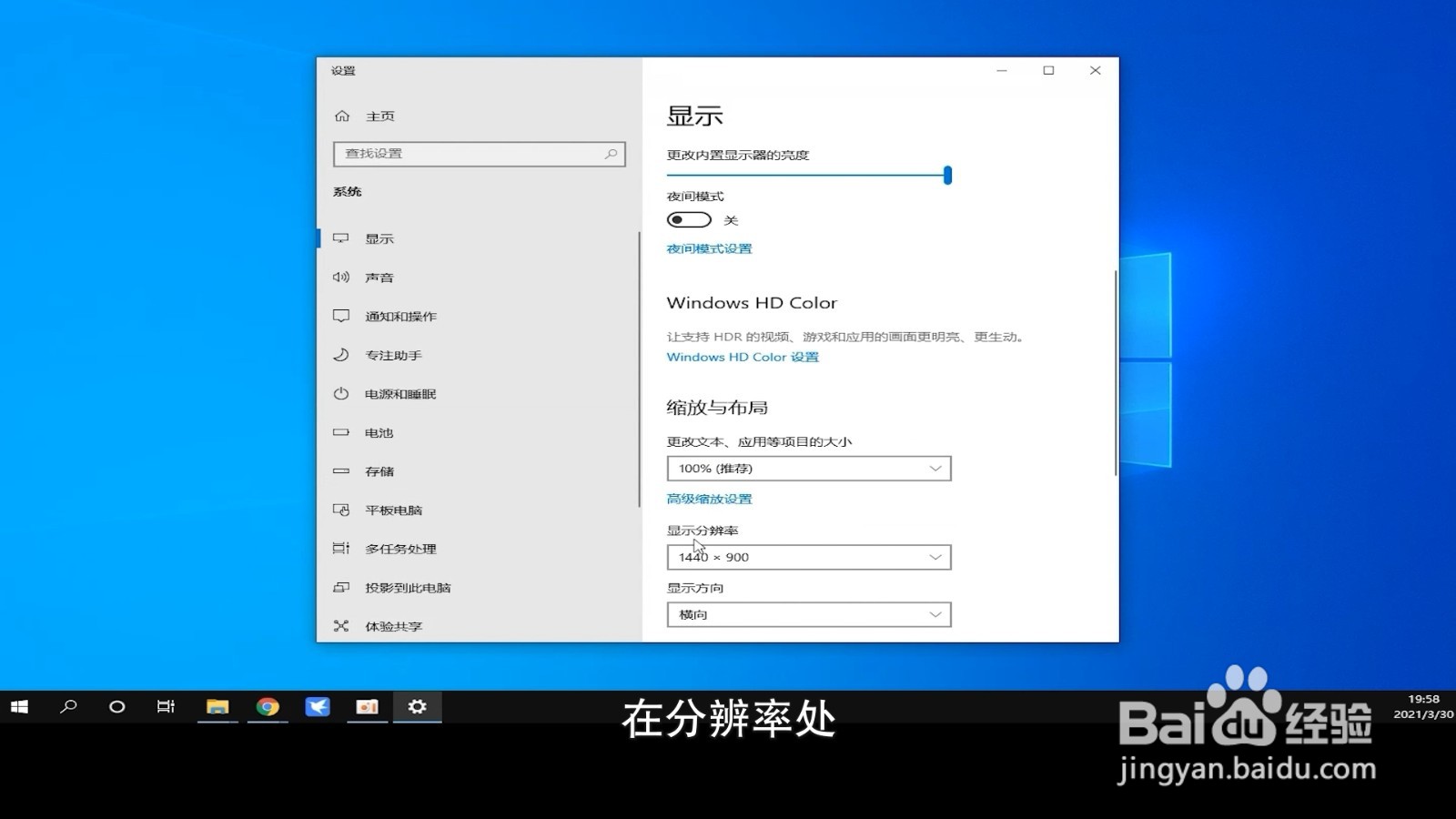1456x819 pixels.
Task: Close the Settings window
Action: [1096, 70]
